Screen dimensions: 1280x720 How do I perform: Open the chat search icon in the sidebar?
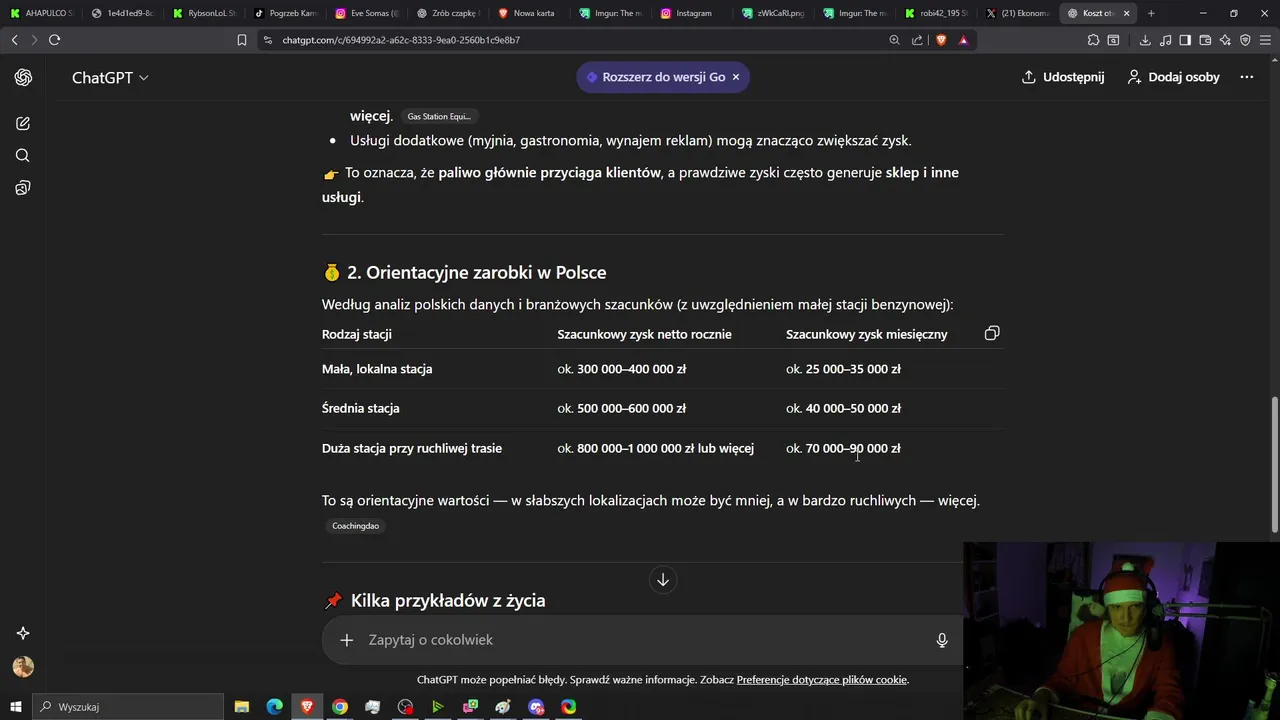23,155
